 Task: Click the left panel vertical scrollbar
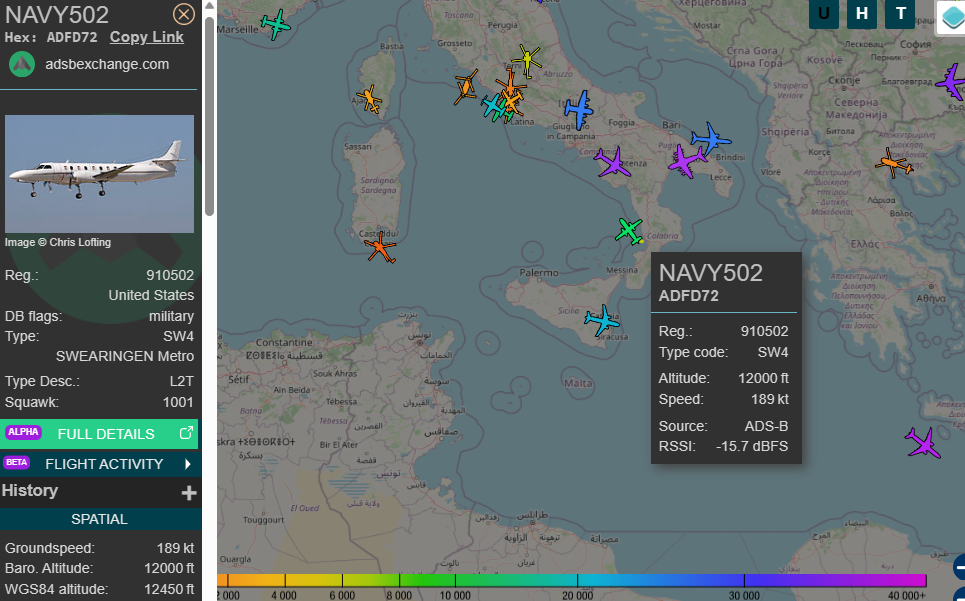click(209, 117)
